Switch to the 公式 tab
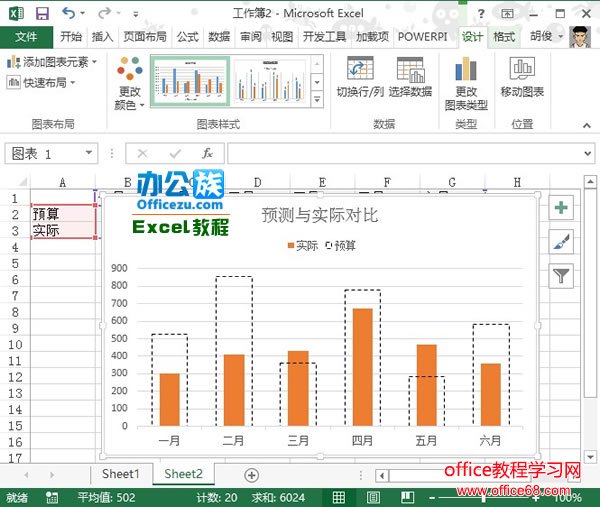Screen dimensions: 600x507 pyautogui.click(x=188, y=37)
